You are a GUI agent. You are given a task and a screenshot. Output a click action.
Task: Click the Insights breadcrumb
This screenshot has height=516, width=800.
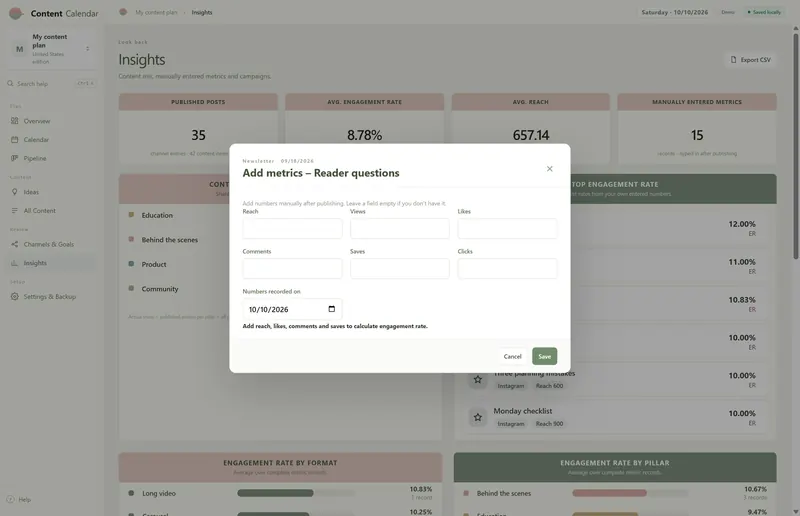(x=202, y=12)
